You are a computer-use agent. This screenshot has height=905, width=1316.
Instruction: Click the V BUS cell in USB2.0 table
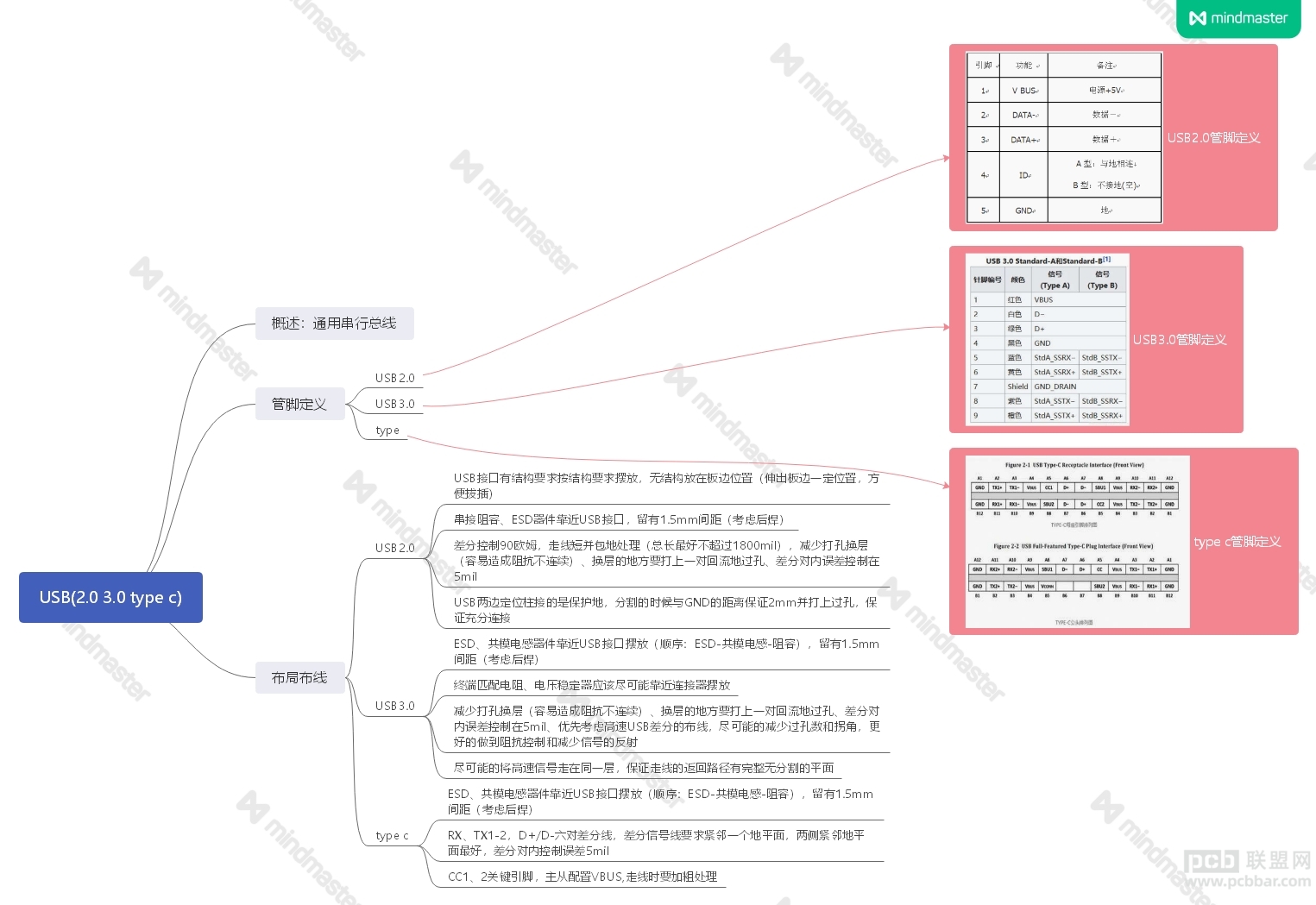pyautogui.click(x=1024, y=91)
